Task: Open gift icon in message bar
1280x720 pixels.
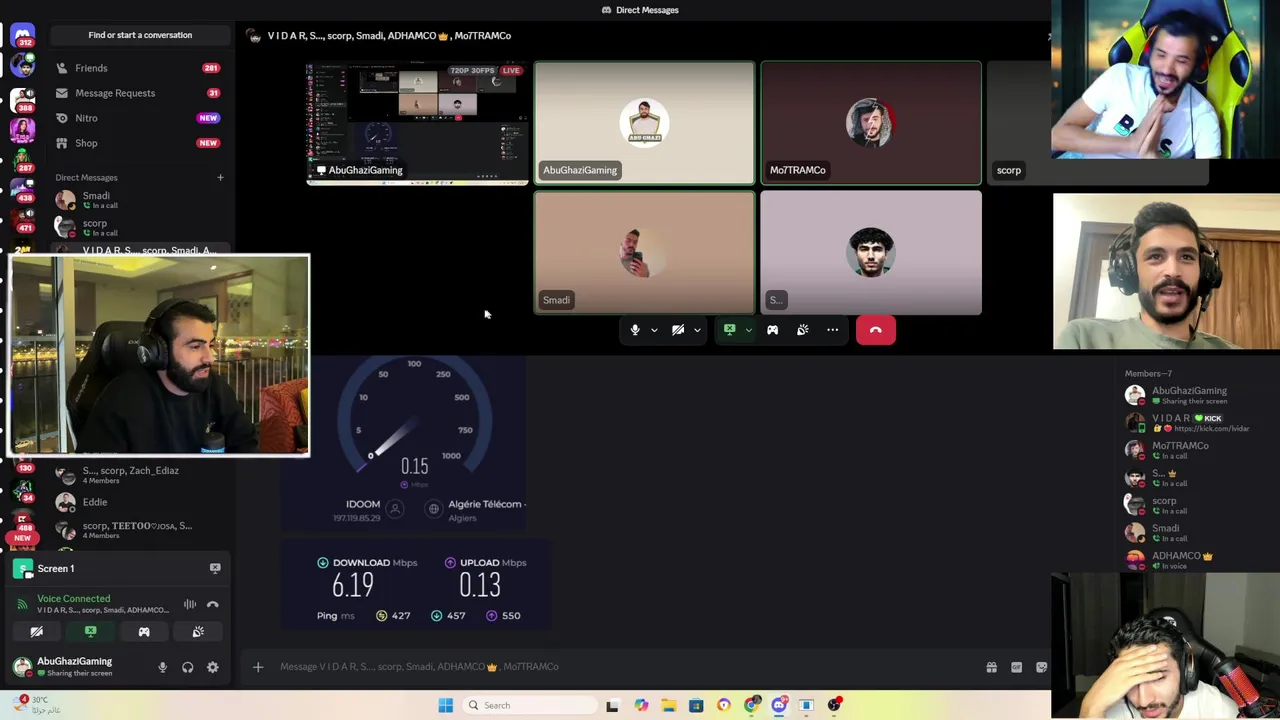Action: (x=991, y=667)
